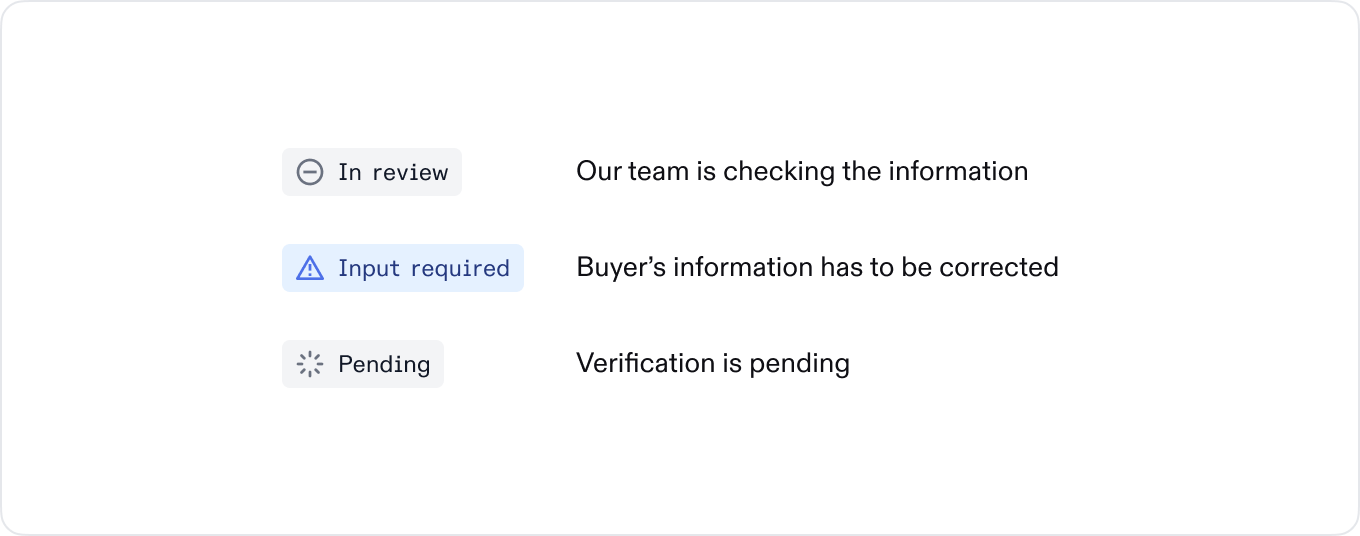This screenshot has height=536, width=1360.
Task: Select the gray Pending status badge
Action: pos(363,364)
